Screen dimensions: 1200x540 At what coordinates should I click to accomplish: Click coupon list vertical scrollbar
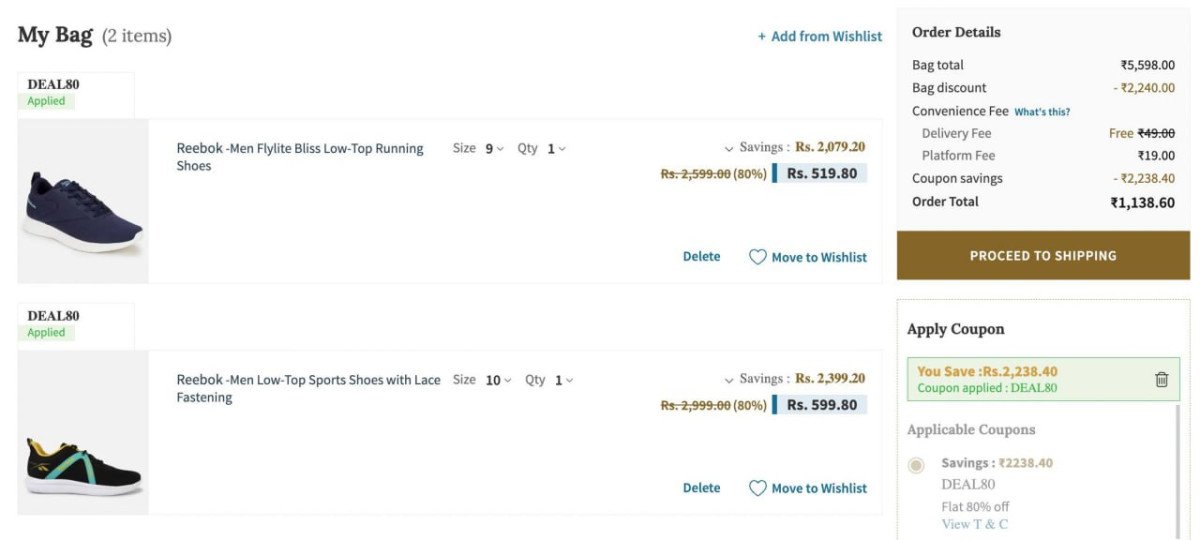(1177, 470)
